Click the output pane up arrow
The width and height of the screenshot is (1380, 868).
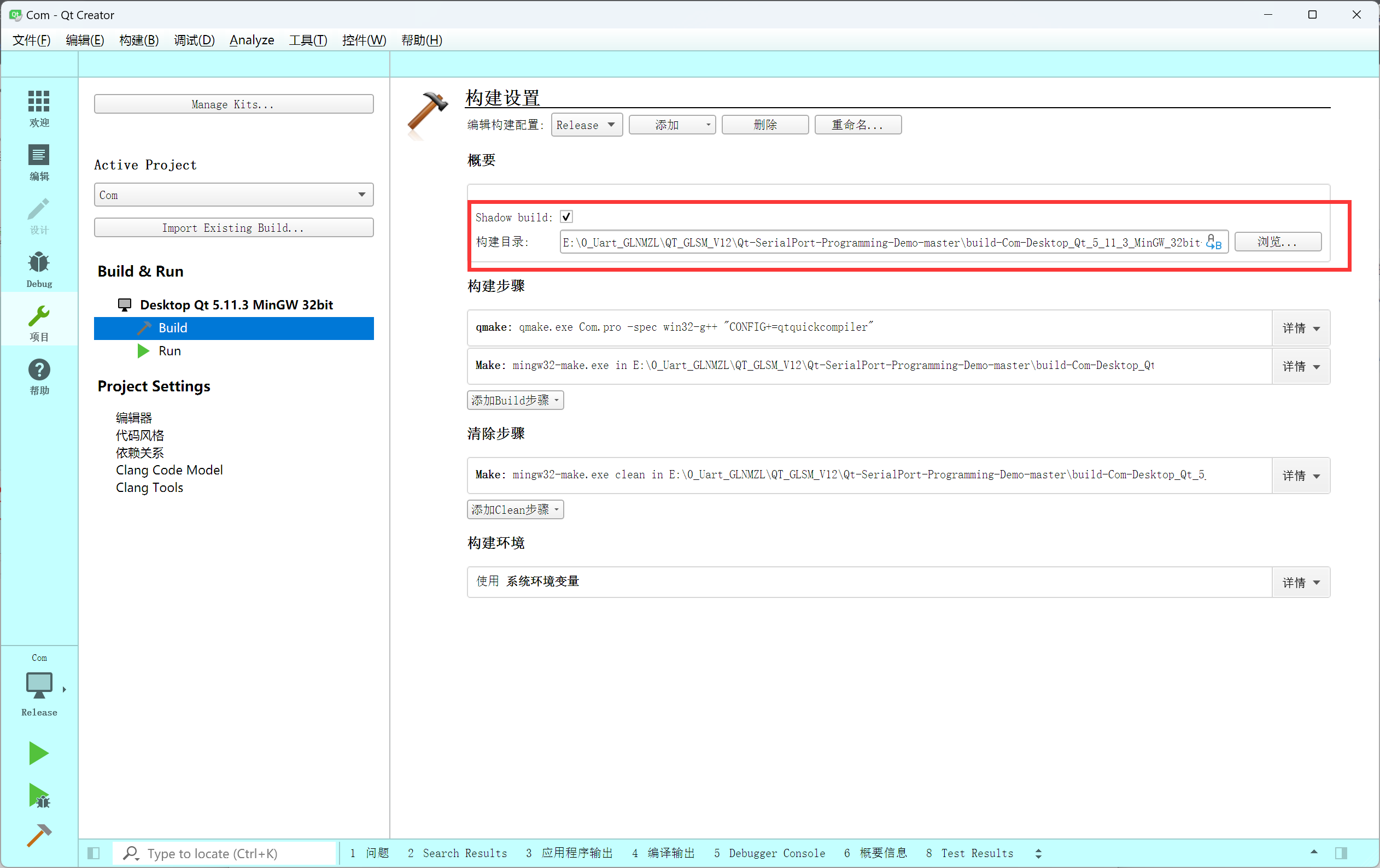coord(1314,852)
